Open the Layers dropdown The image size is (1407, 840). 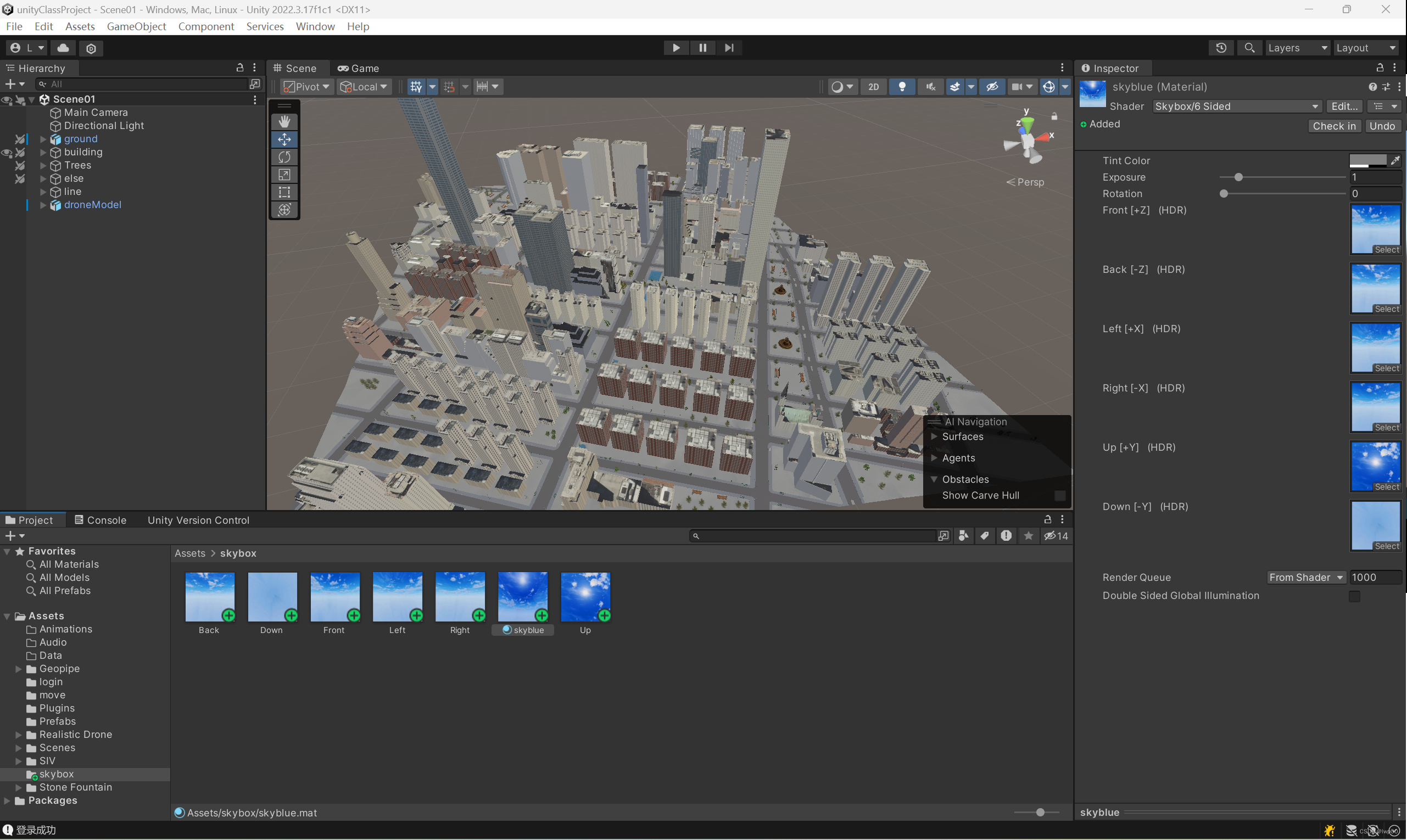pos(1297,48)
